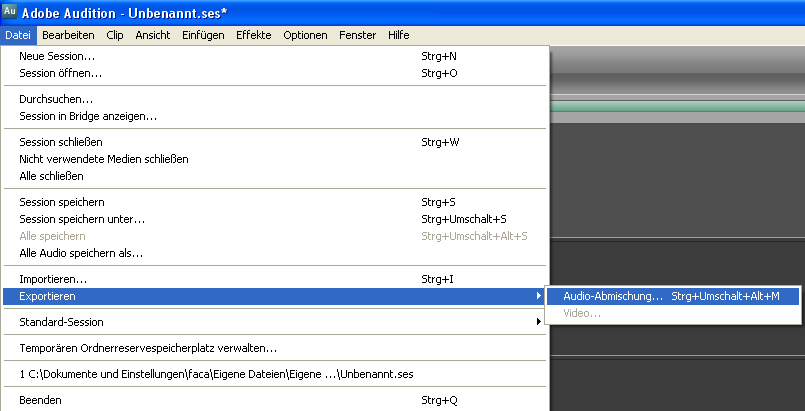Viewport: 805px width, 411px height.
Task: Choose Session speichern unter…
Action: click(275, 219)
